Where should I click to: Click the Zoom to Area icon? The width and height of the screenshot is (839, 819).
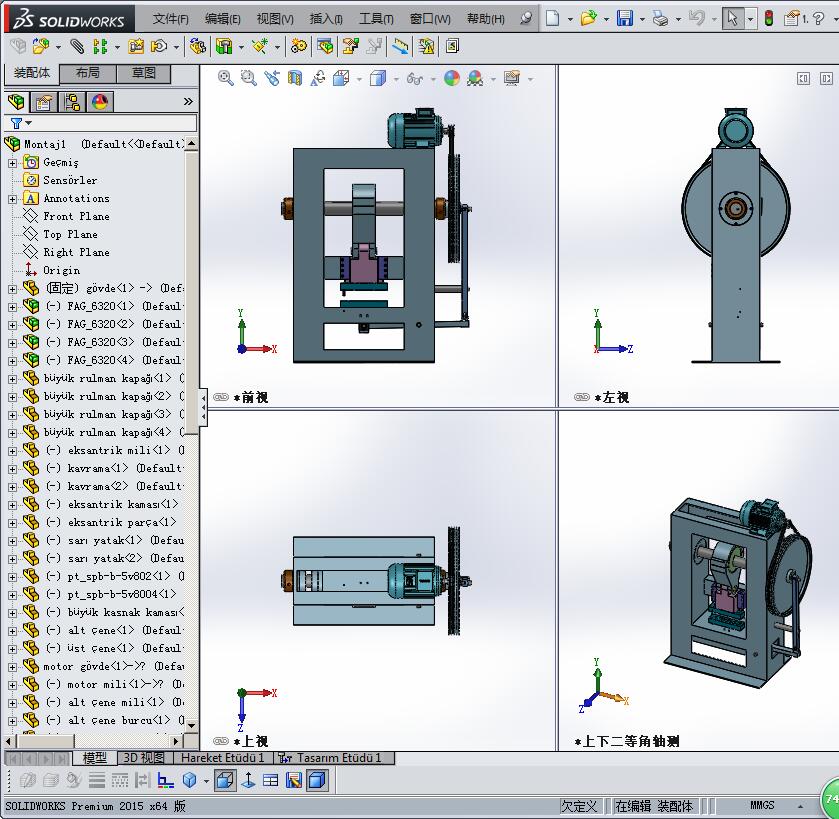[248, 78]
